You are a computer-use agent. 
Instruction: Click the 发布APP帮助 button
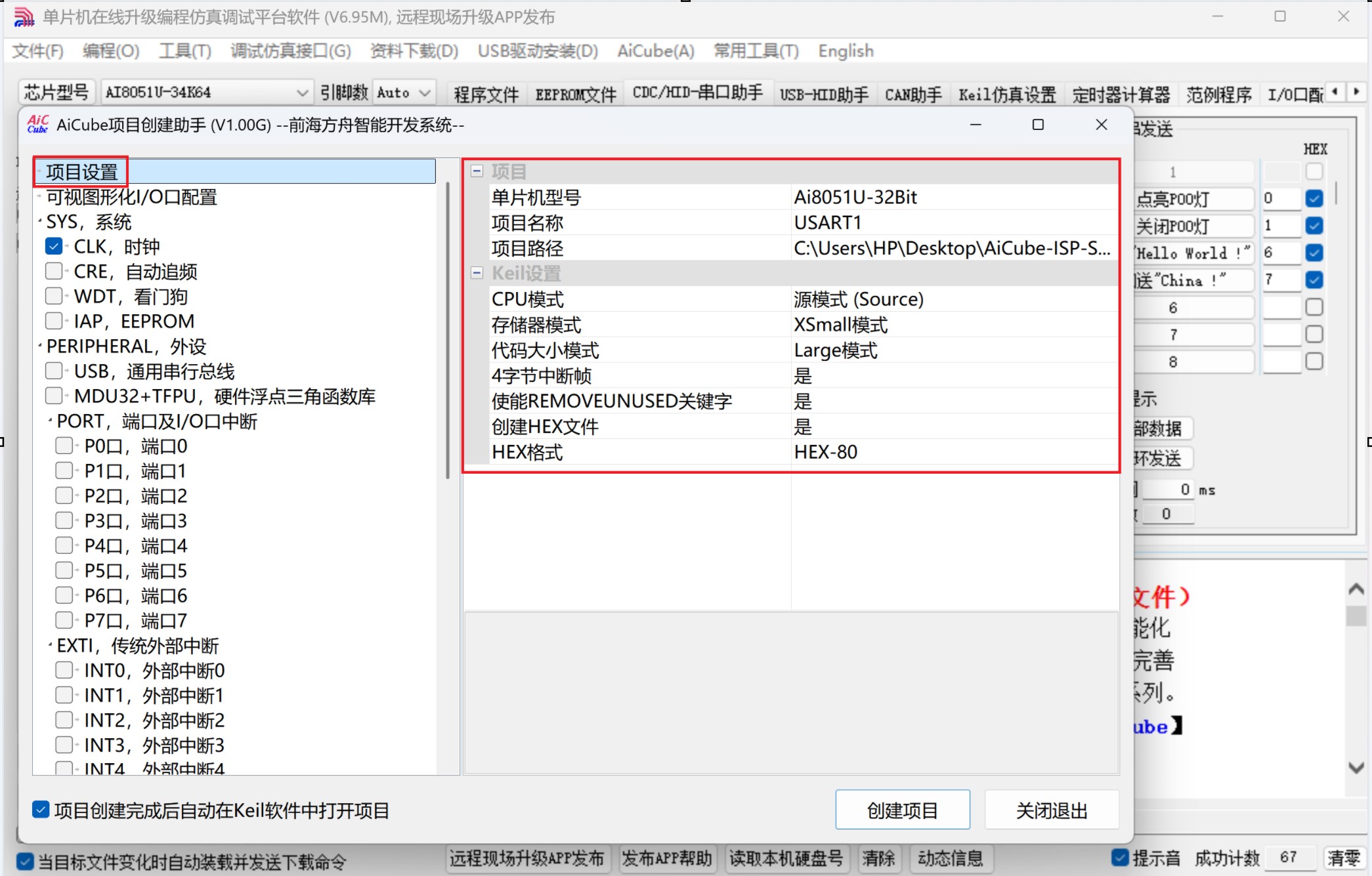click(667, 858)
